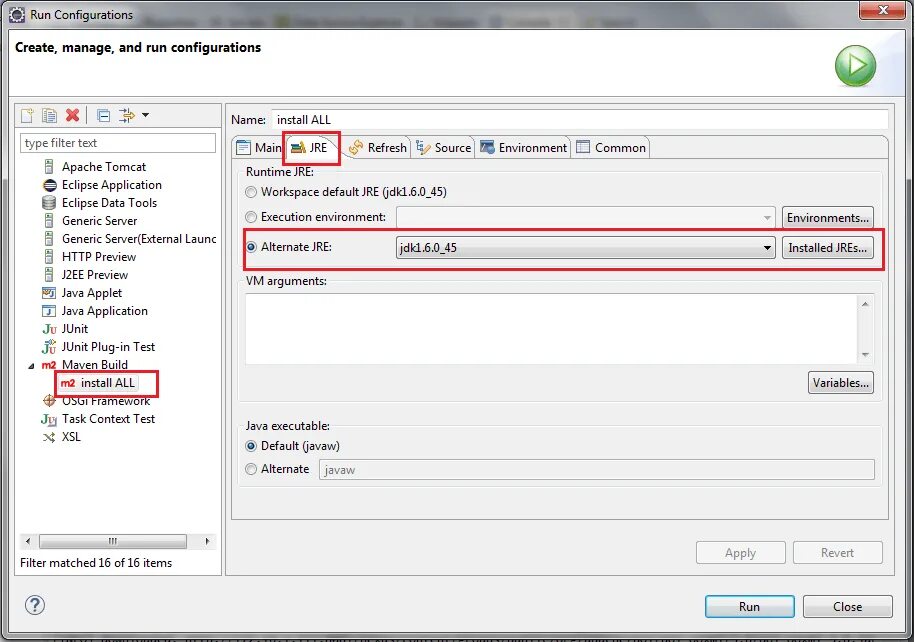Click the Environments... button

[x=827, y=218]
